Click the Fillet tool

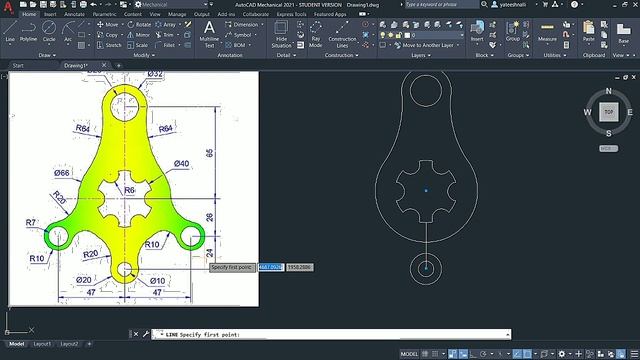point(165,45)
